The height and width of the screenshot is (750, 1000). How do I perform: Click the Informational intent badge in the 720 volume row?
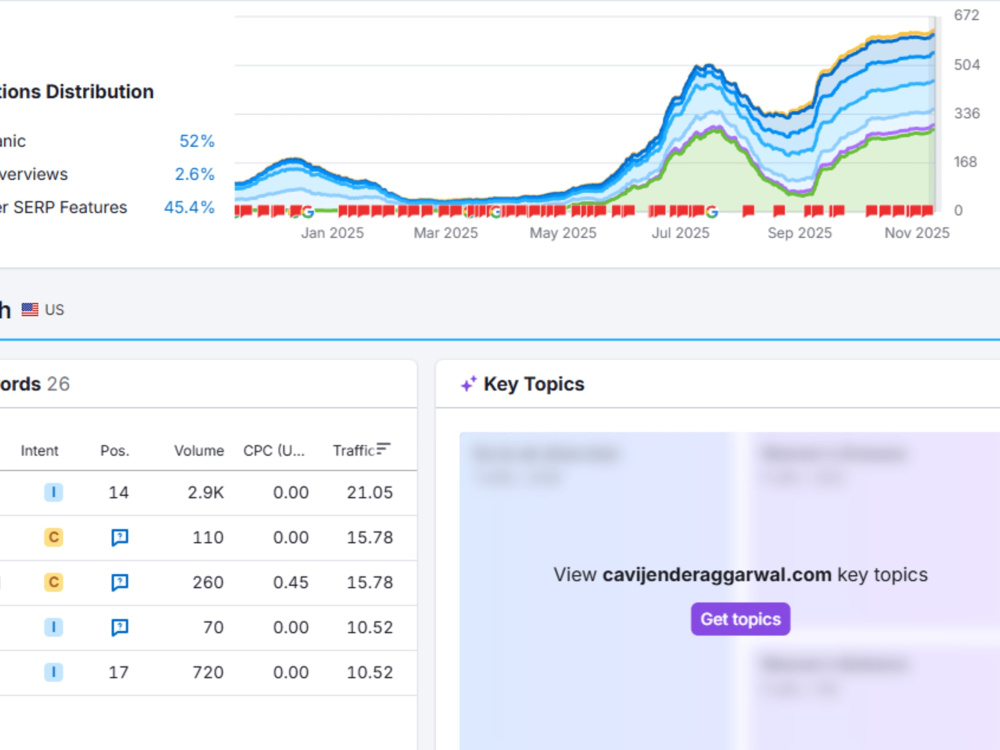point(54,672)
